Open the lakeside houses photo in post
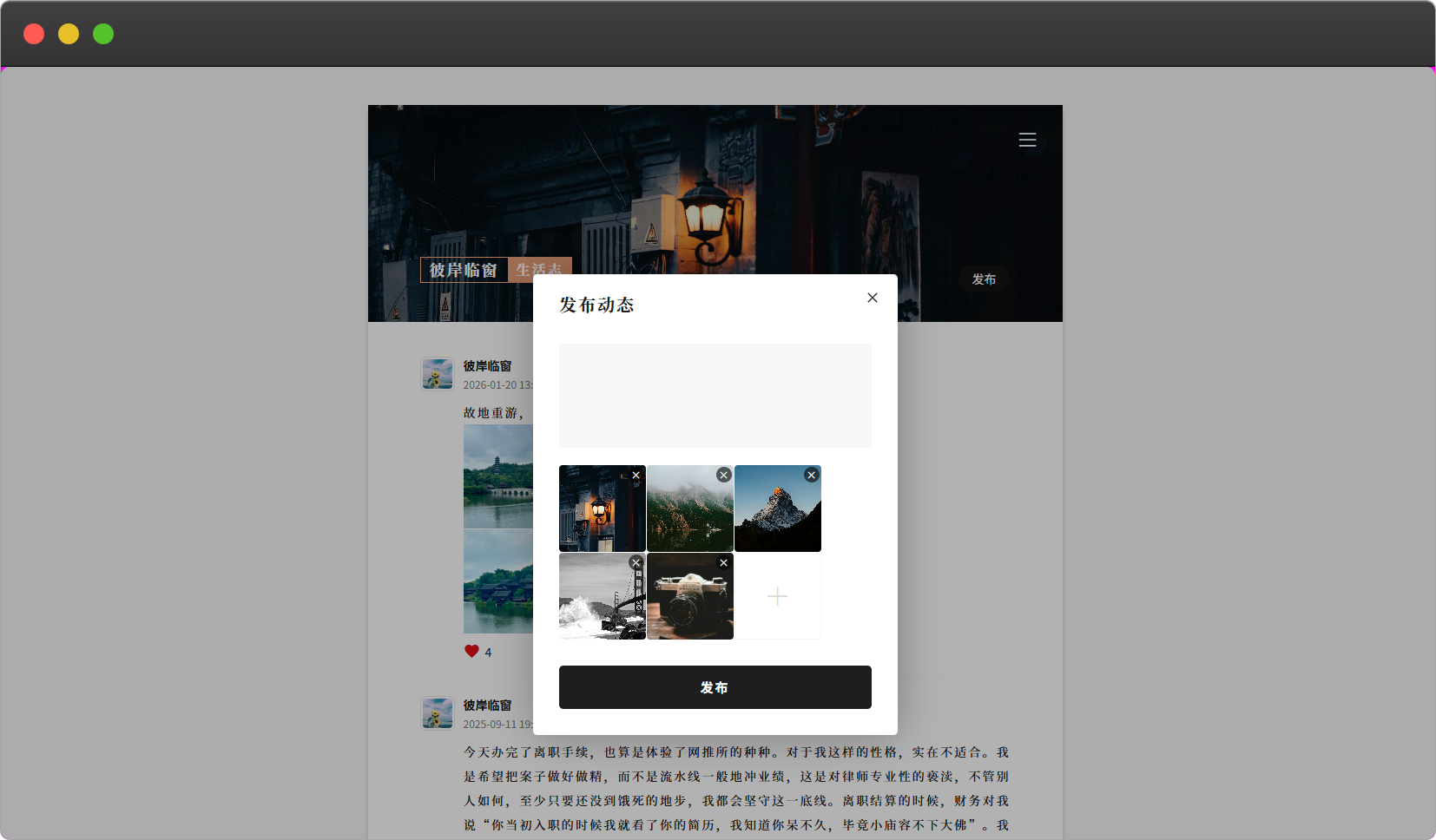This screenshot has height=840, width=1436. tap(498, 581)
